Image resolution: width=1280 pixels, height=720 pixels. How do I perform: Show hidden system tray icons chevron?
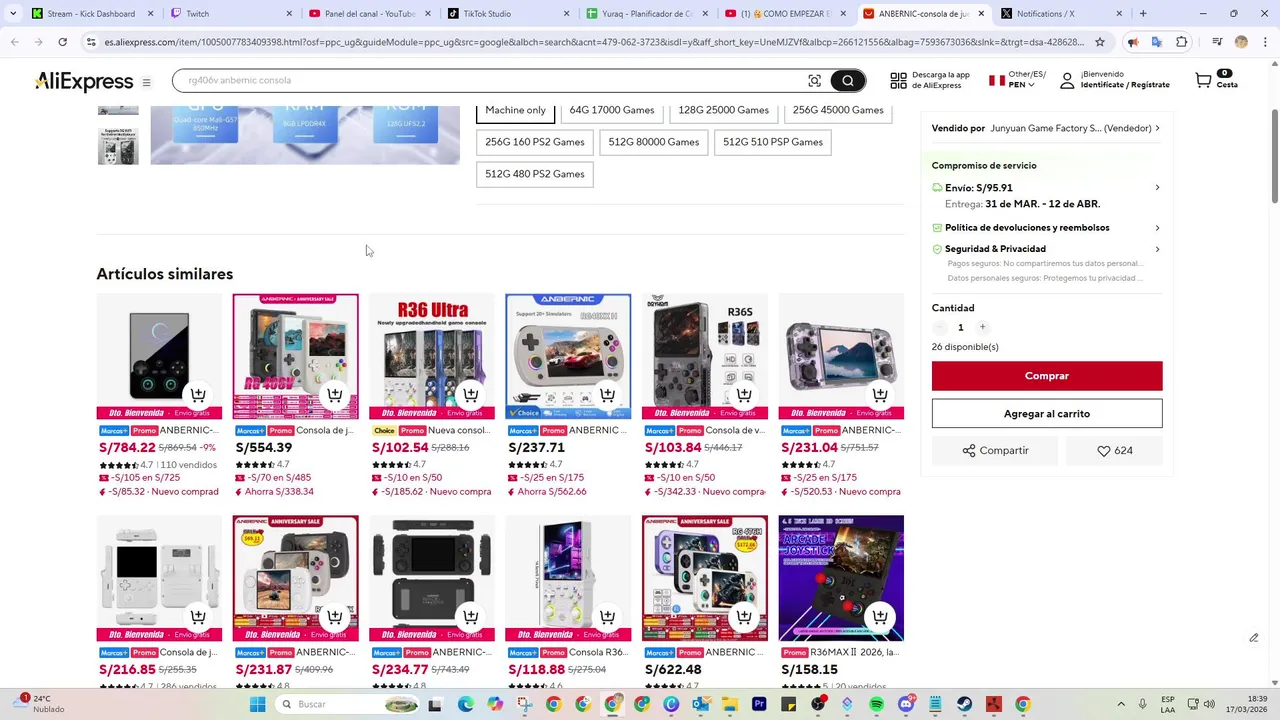(x=1120, y=704)
